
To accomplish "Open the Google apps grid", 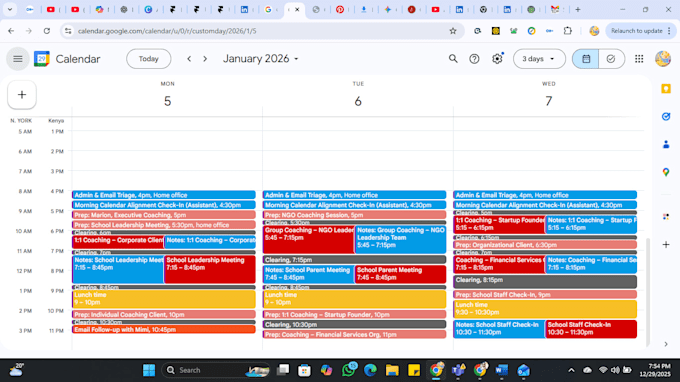I will [x=639, y=59].
